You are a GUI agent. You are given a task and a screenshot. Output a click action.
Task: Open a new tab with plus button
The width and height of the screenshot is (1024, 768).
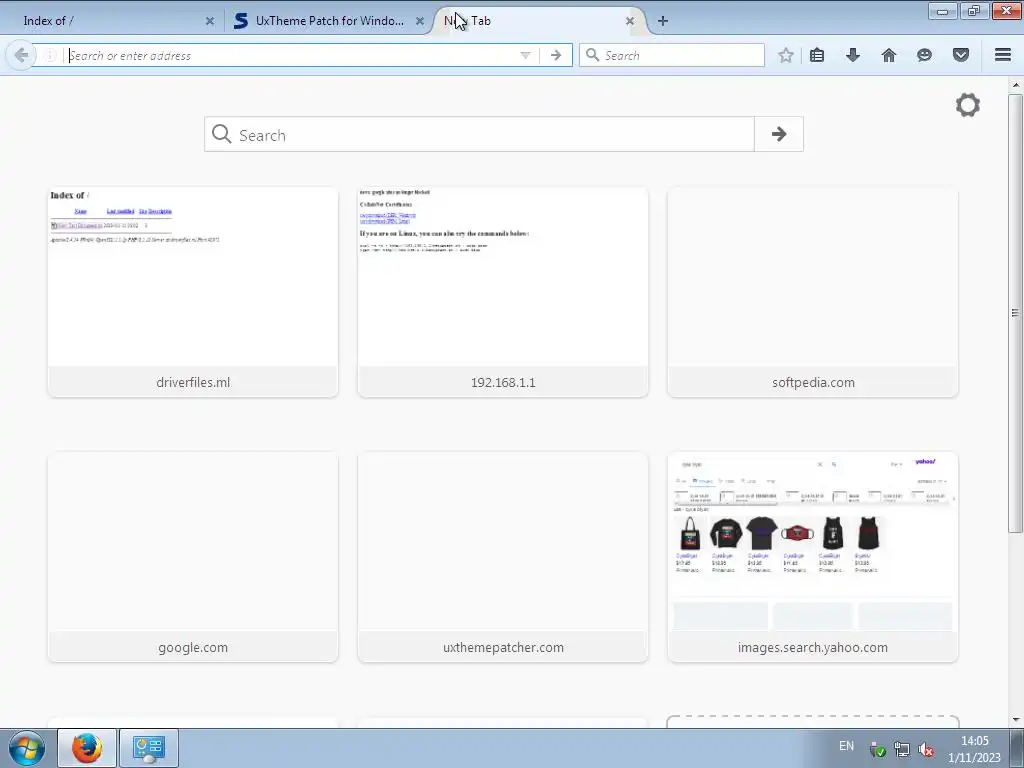click(x=663, y=21)
